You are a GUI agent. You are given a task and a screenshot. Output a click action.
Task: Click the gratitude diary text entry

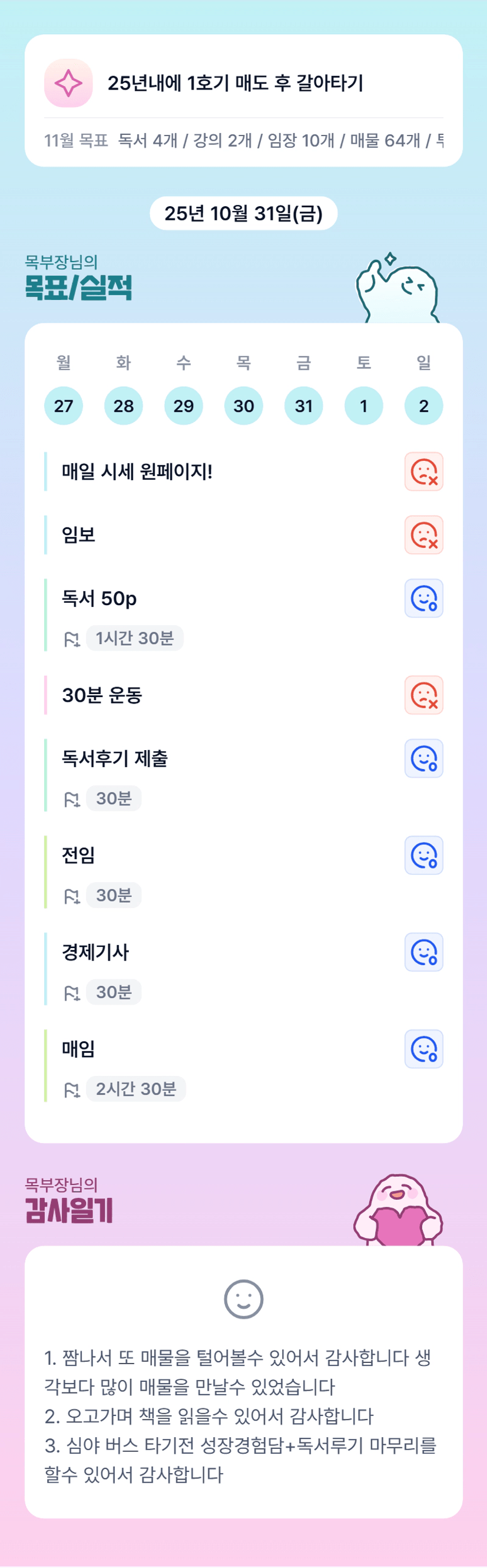(x=240, y=1416)
